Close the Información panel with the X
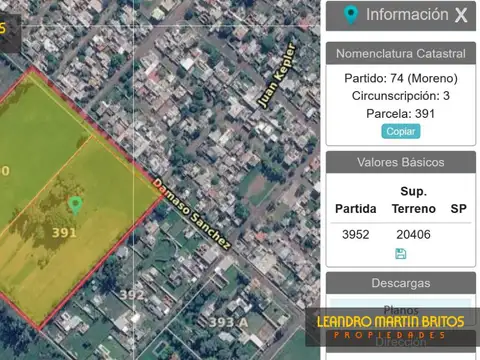 (x=461, y=15)
